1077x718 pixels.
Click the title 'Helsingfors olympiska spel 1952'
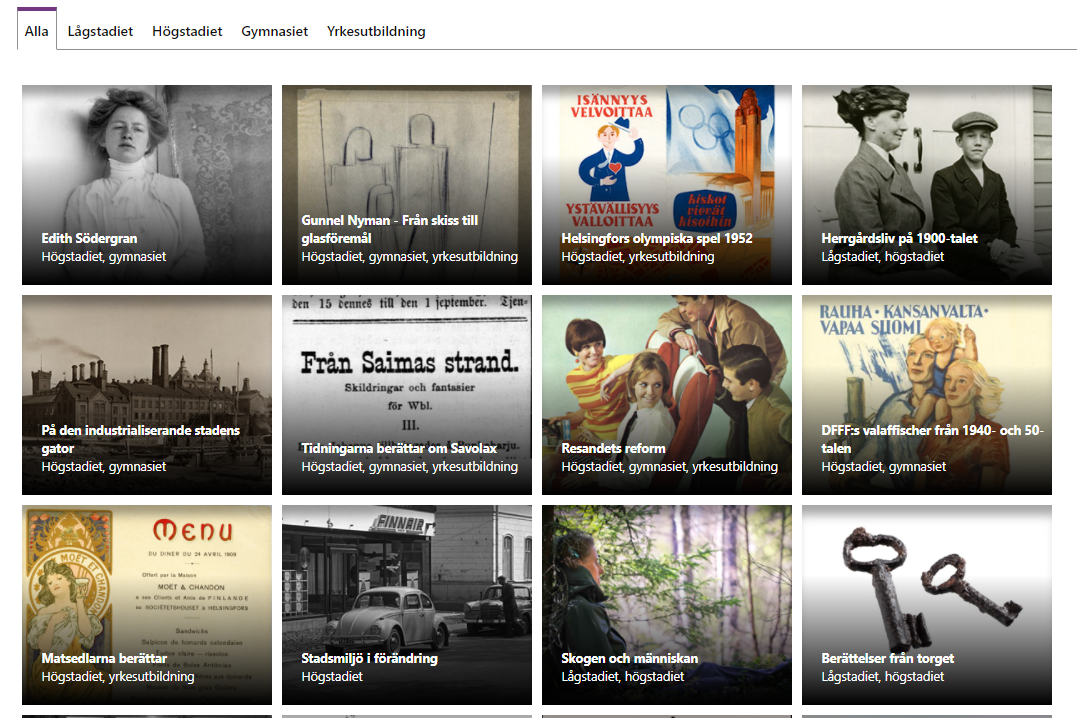[657, 238]
